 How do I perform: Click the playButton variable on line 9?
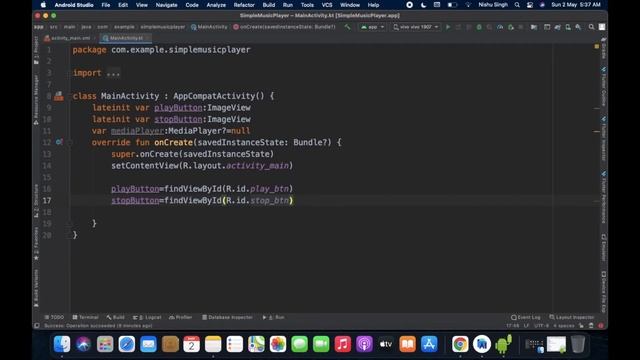(x=178, y=108)
